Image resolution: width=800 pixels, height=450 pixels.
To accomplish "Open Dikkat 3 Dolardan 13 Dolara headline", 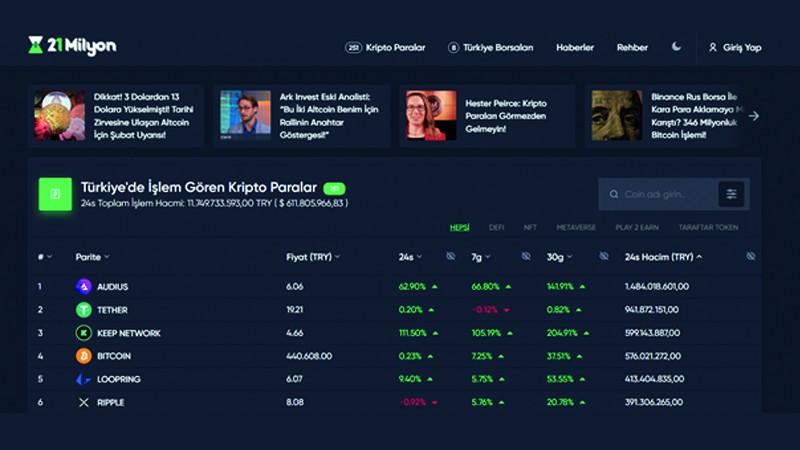I will coord(143,116).
